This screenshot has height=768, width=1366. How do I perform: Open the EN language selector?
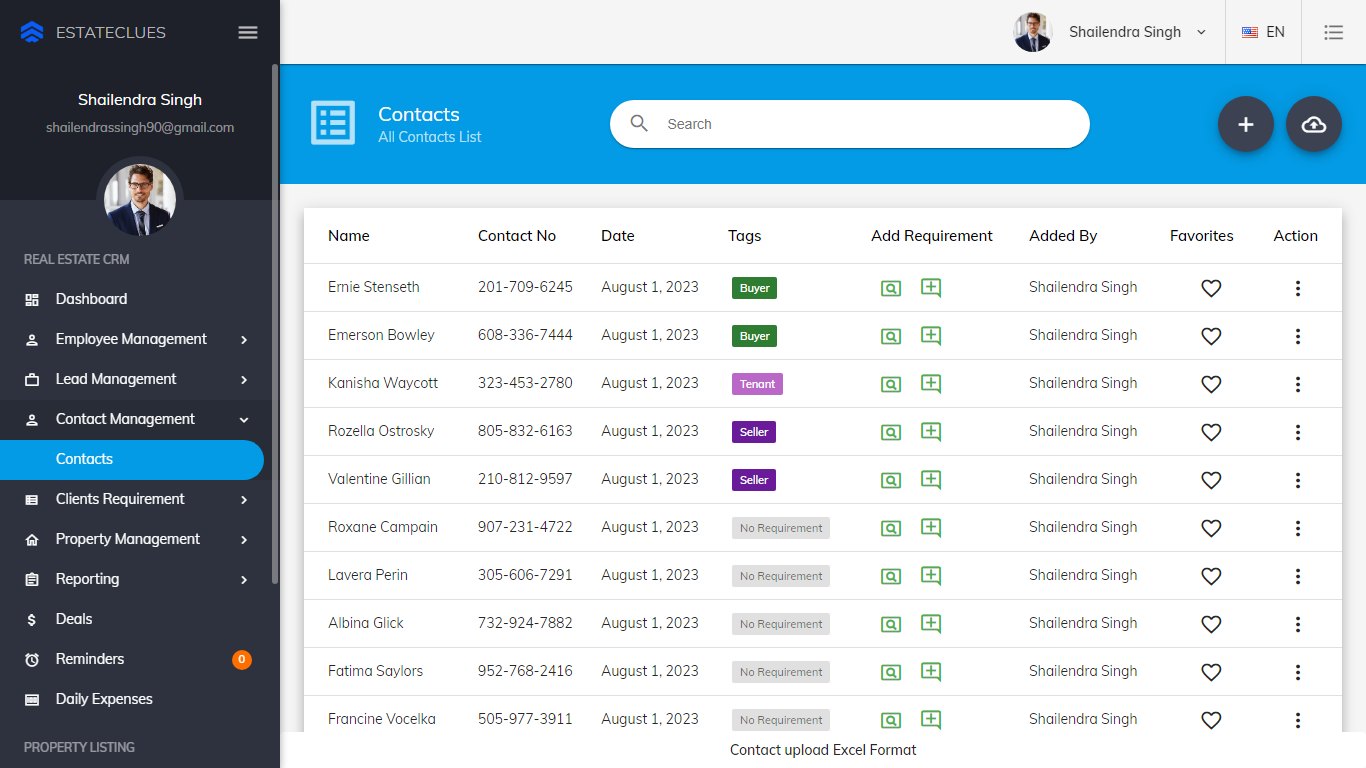1263,32
